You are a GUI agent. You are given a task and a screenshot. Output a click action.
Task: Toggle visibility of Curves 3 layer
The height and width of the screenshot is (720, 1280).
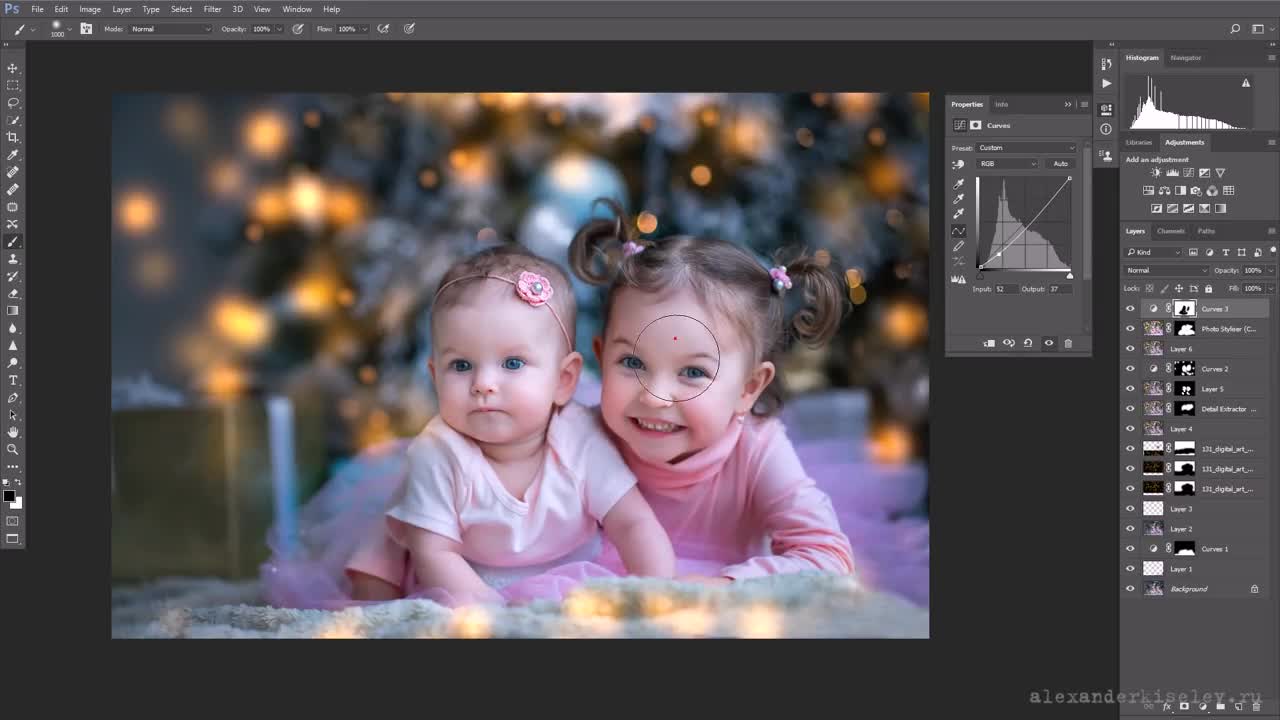1131,309
